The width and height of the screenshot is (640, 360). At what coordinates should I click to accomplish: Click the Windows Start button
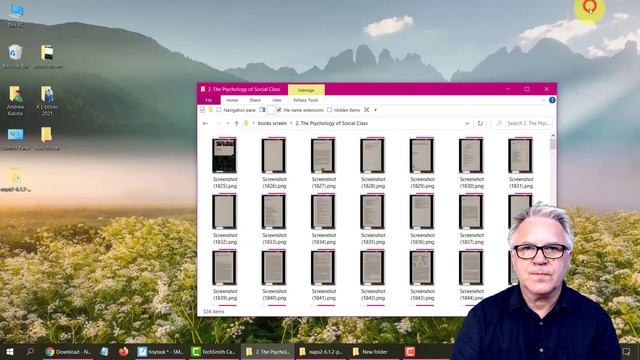point(10,351)
